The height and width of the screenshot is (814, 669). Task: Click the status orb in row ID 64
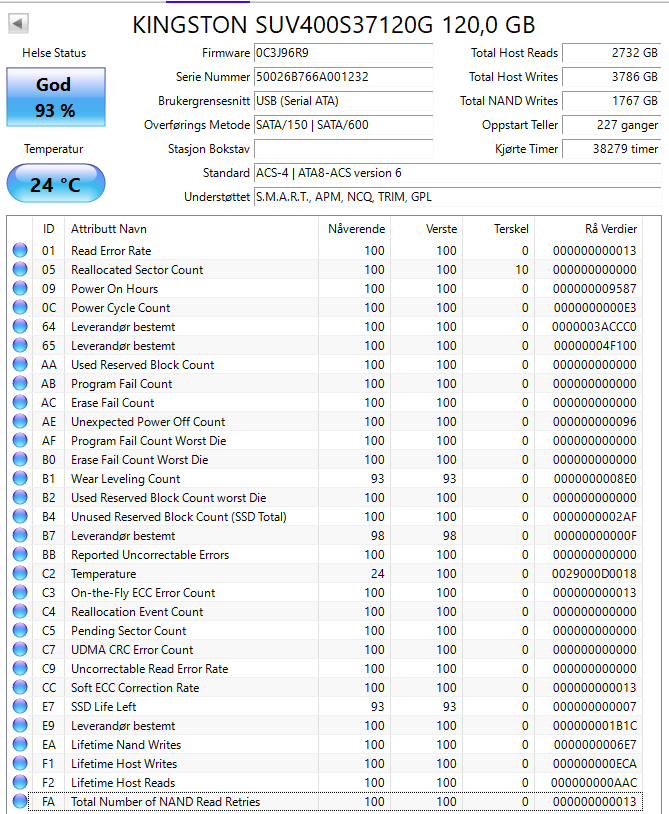click(x=20, y=327)
